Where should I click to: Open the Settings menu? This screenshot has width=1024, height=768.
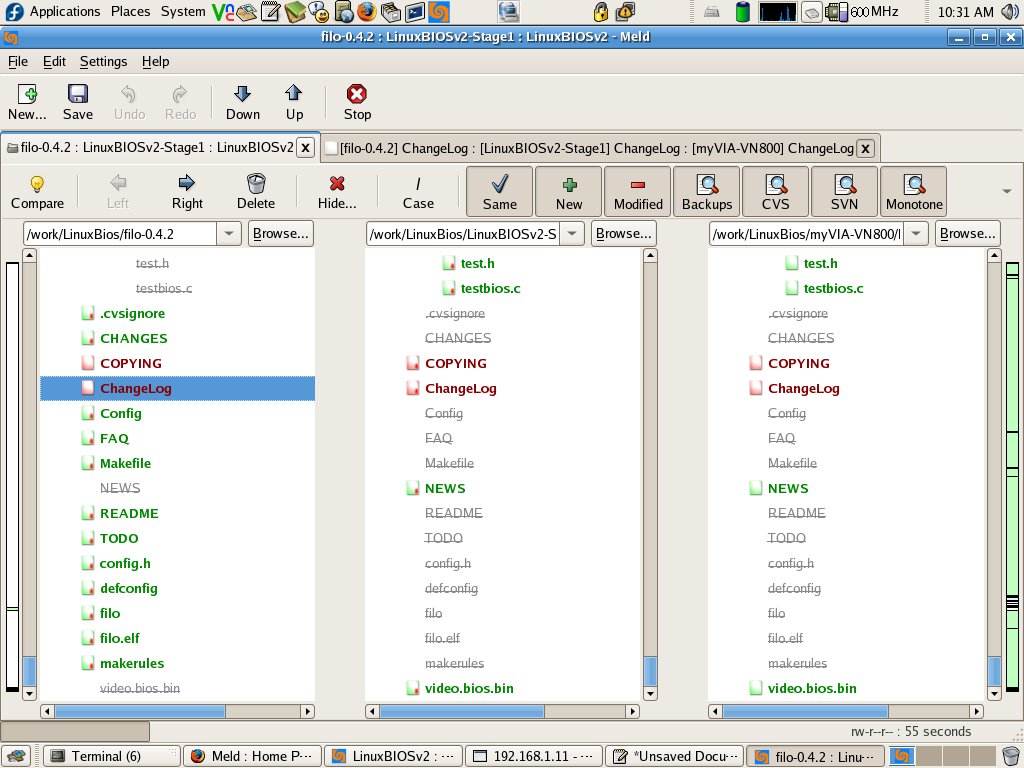(103, 61)
